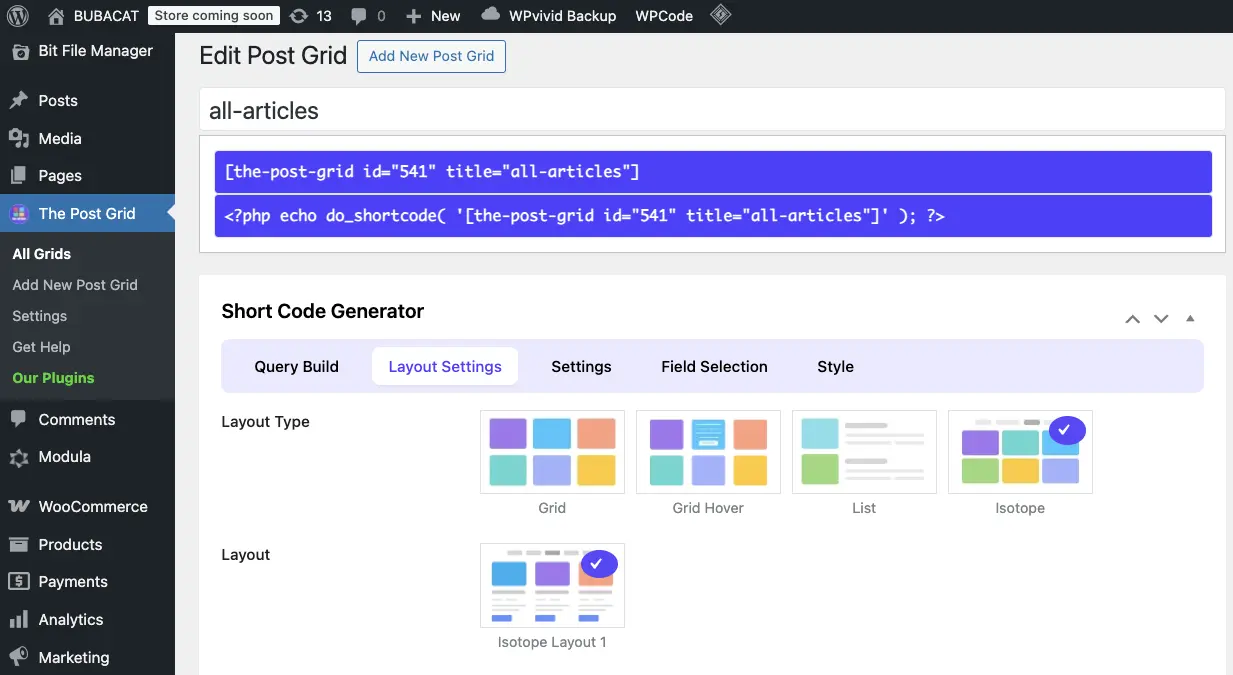The height and width of the screenshot is (675, 1233).
Task: Select the Grid layout type
Action: click(x=552, y=451)
